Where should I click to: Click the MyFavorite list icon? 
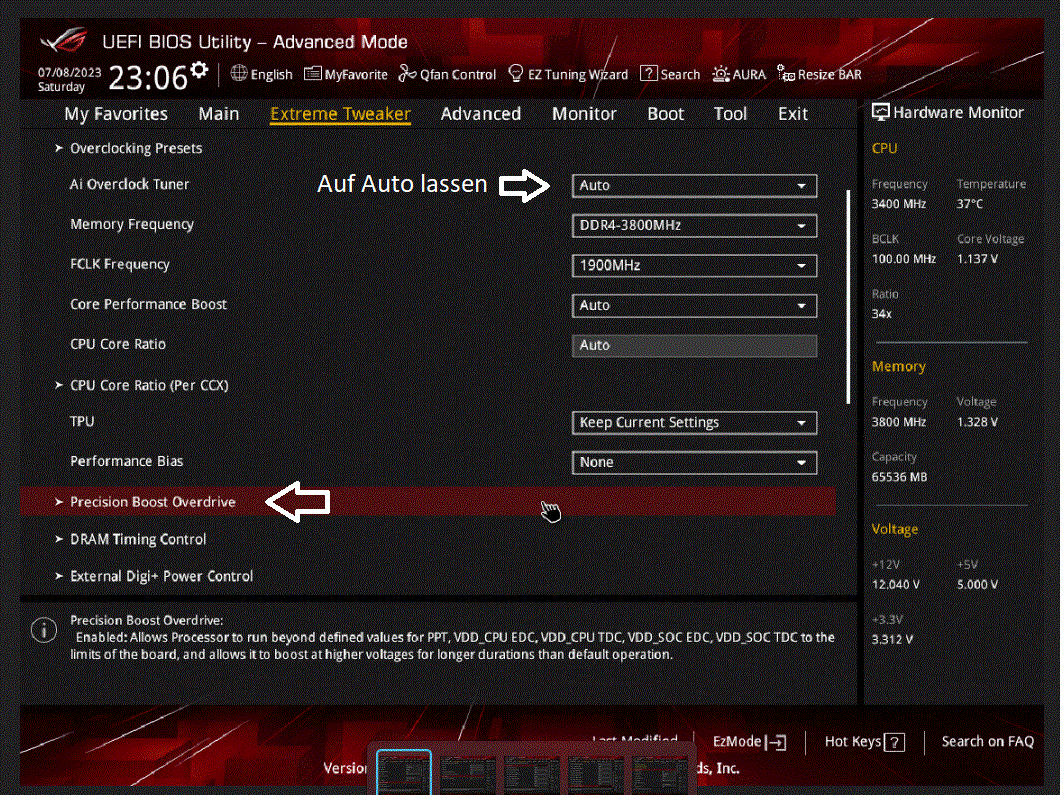click(x=312, y=74)
